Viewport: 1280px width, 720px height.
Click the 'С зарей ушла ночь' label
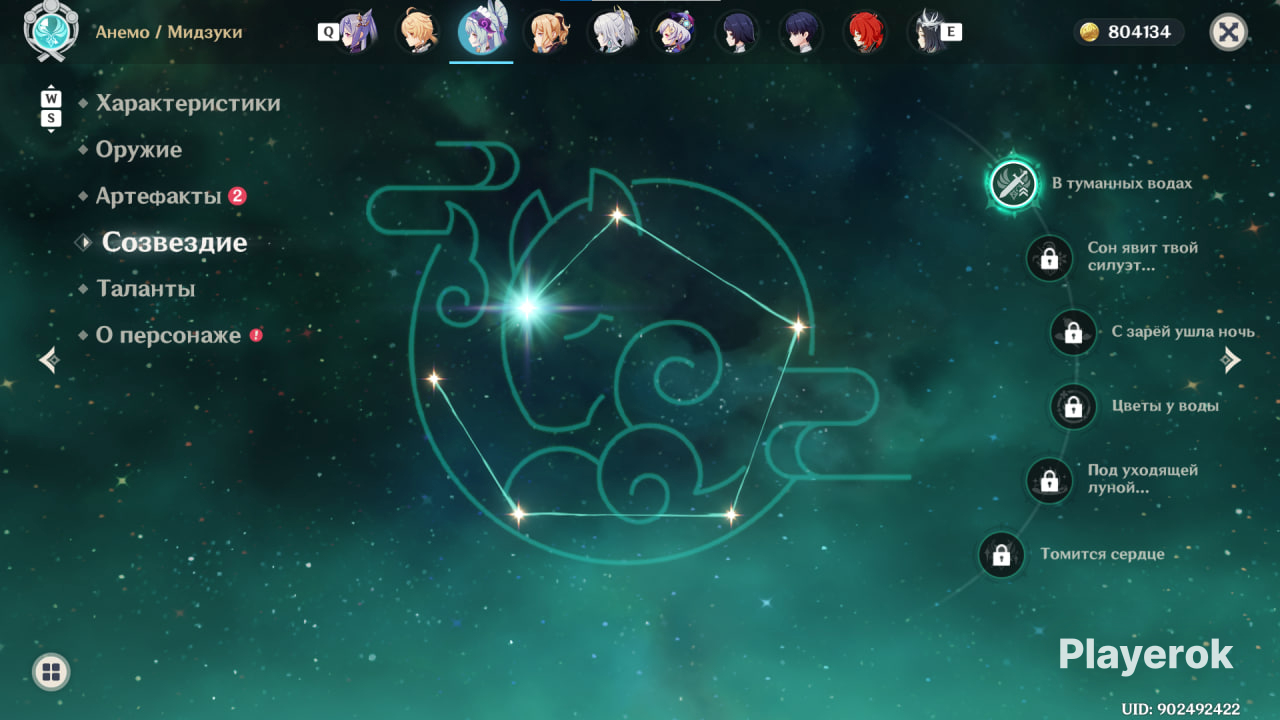[1183, 332]
